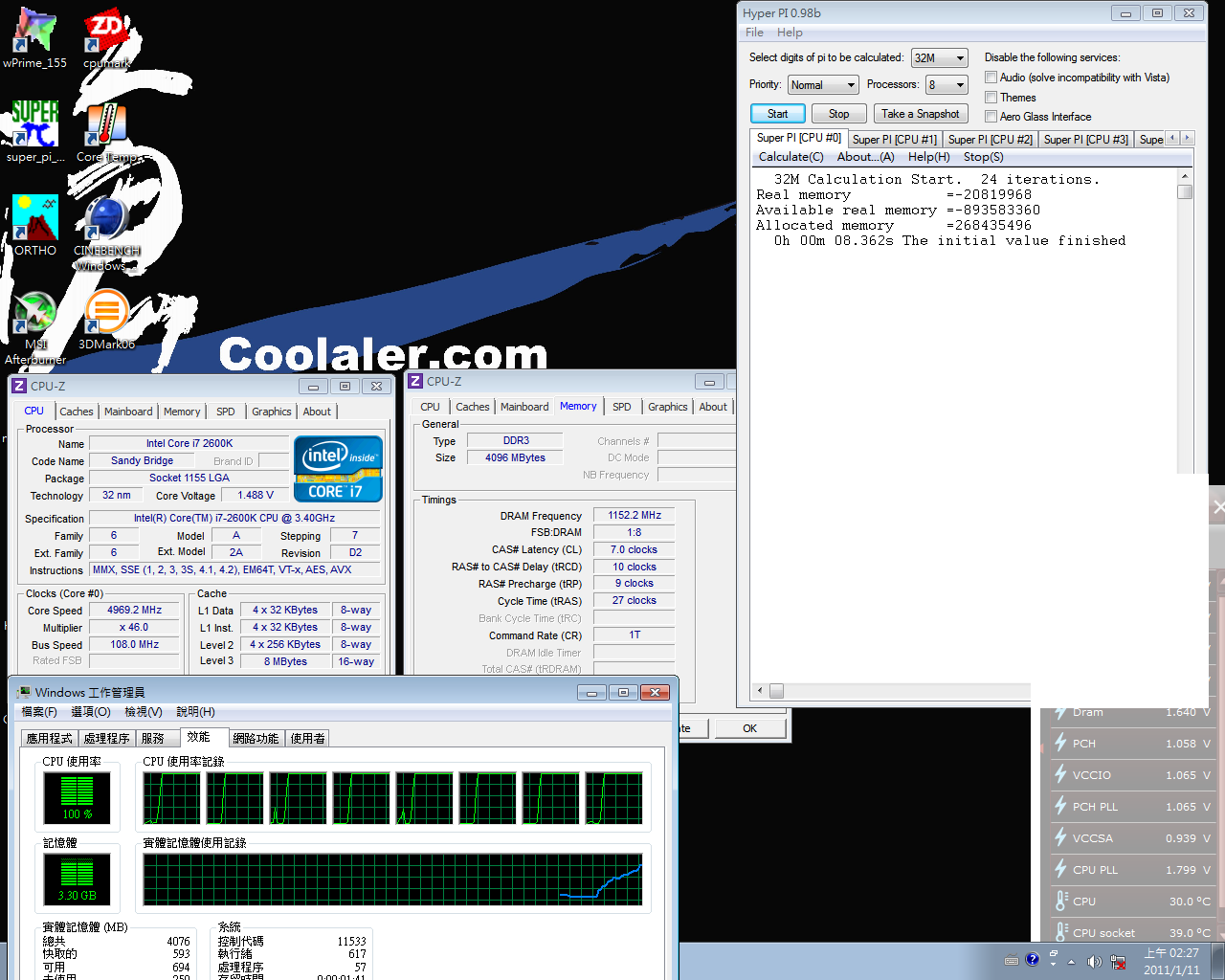Click the blue help tray icon

pos(1033,960)
